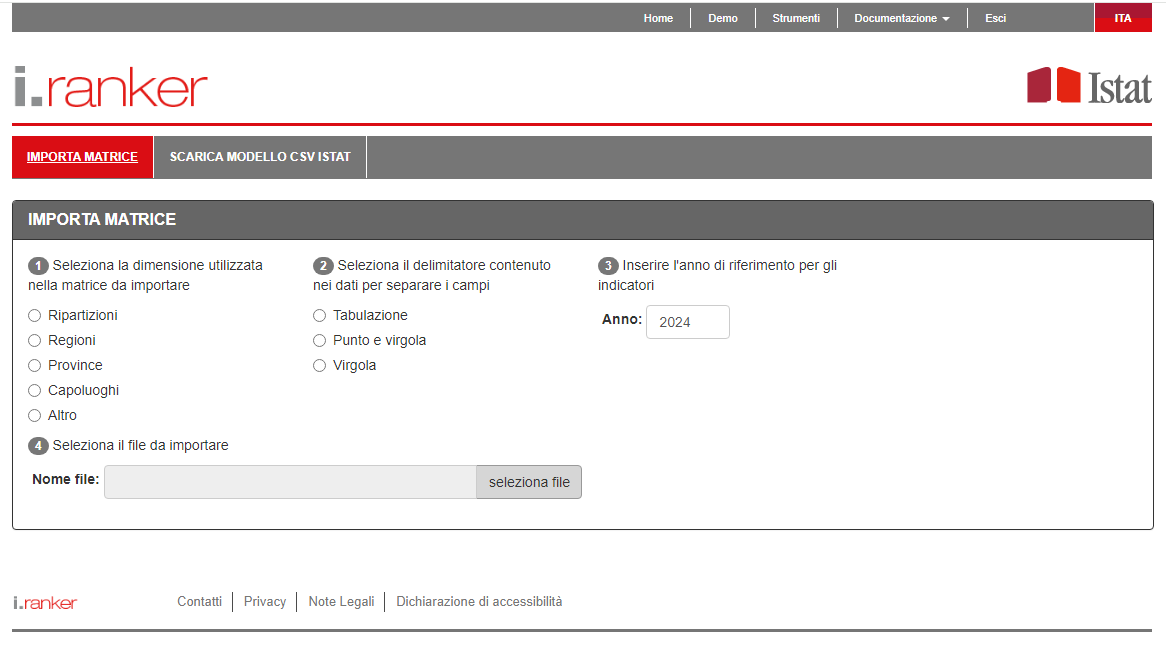Open the Demo page
The image size is (1166, 646).
click(x=723, y=18)
